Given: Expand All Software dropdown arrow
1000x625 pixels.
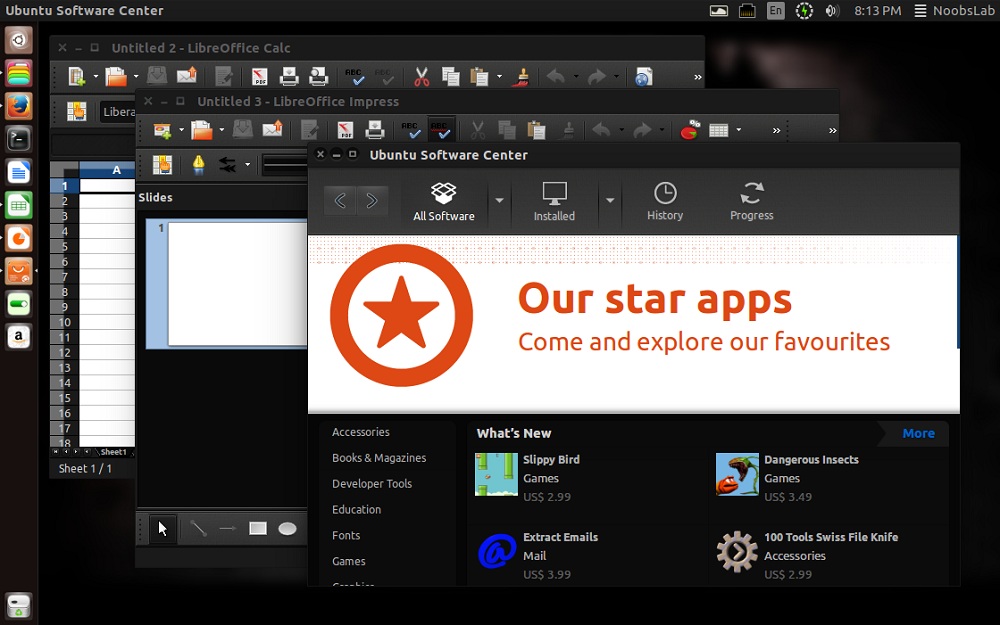Looking at the screenshot, I should point(499,200).
